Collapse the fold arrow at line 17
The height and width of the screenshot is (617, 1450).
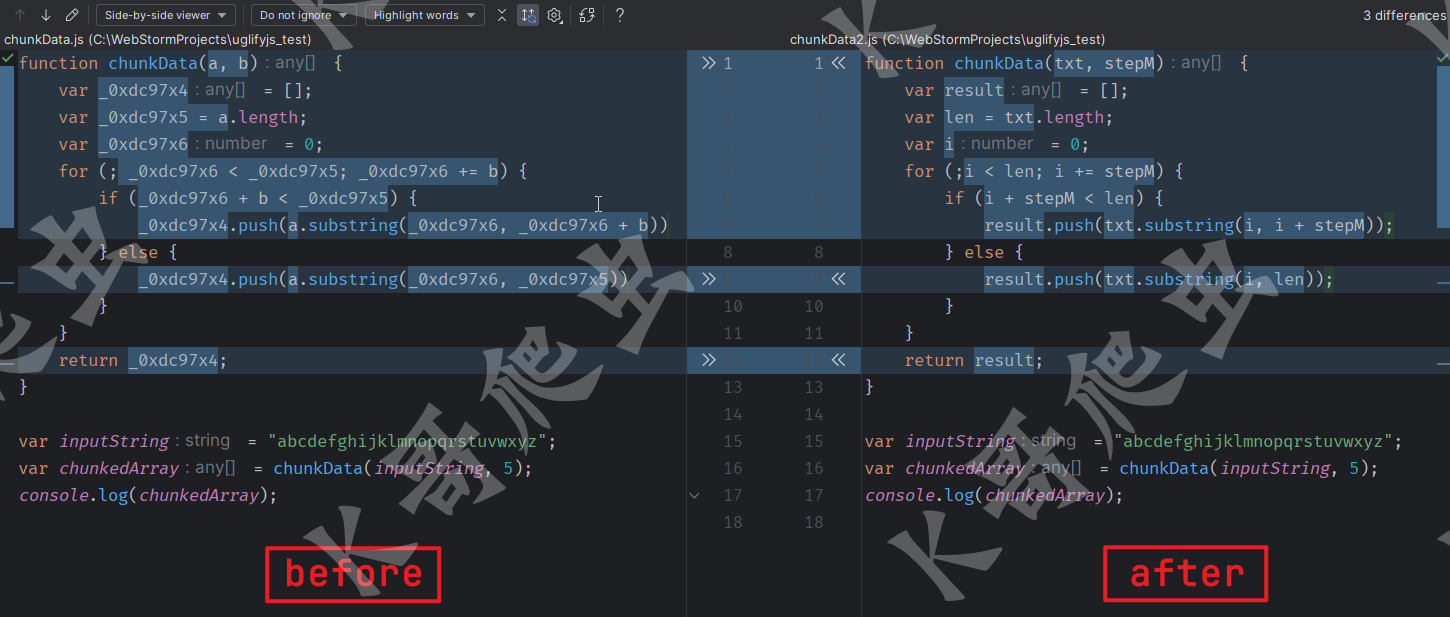[695, 495]
